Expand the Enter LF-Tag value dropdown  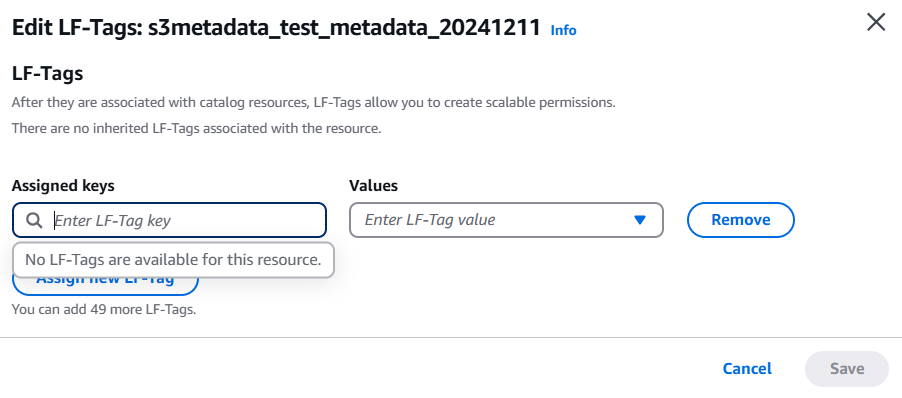click(x=506, y=220)
